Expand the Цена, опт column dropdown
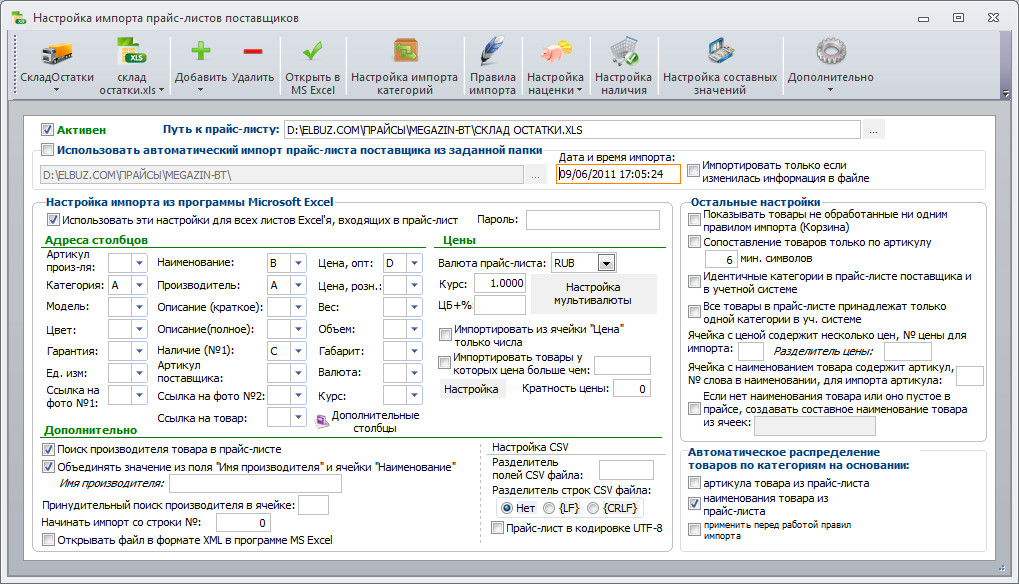Viewport: 1019px width, 584px height. [x=415, y=263]
